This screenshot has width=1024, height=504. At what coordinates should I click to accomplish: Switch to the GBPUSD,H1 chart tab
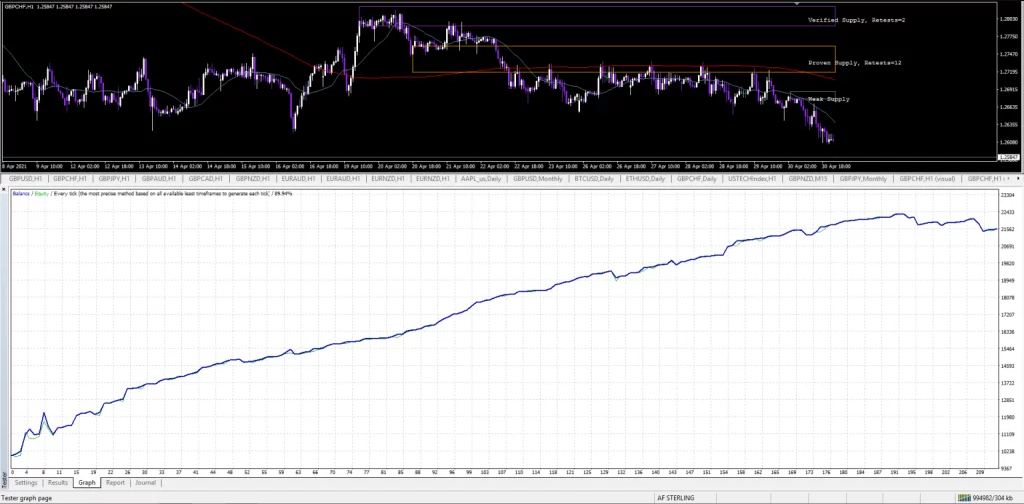pyautogui.click(x=25, y=178)
